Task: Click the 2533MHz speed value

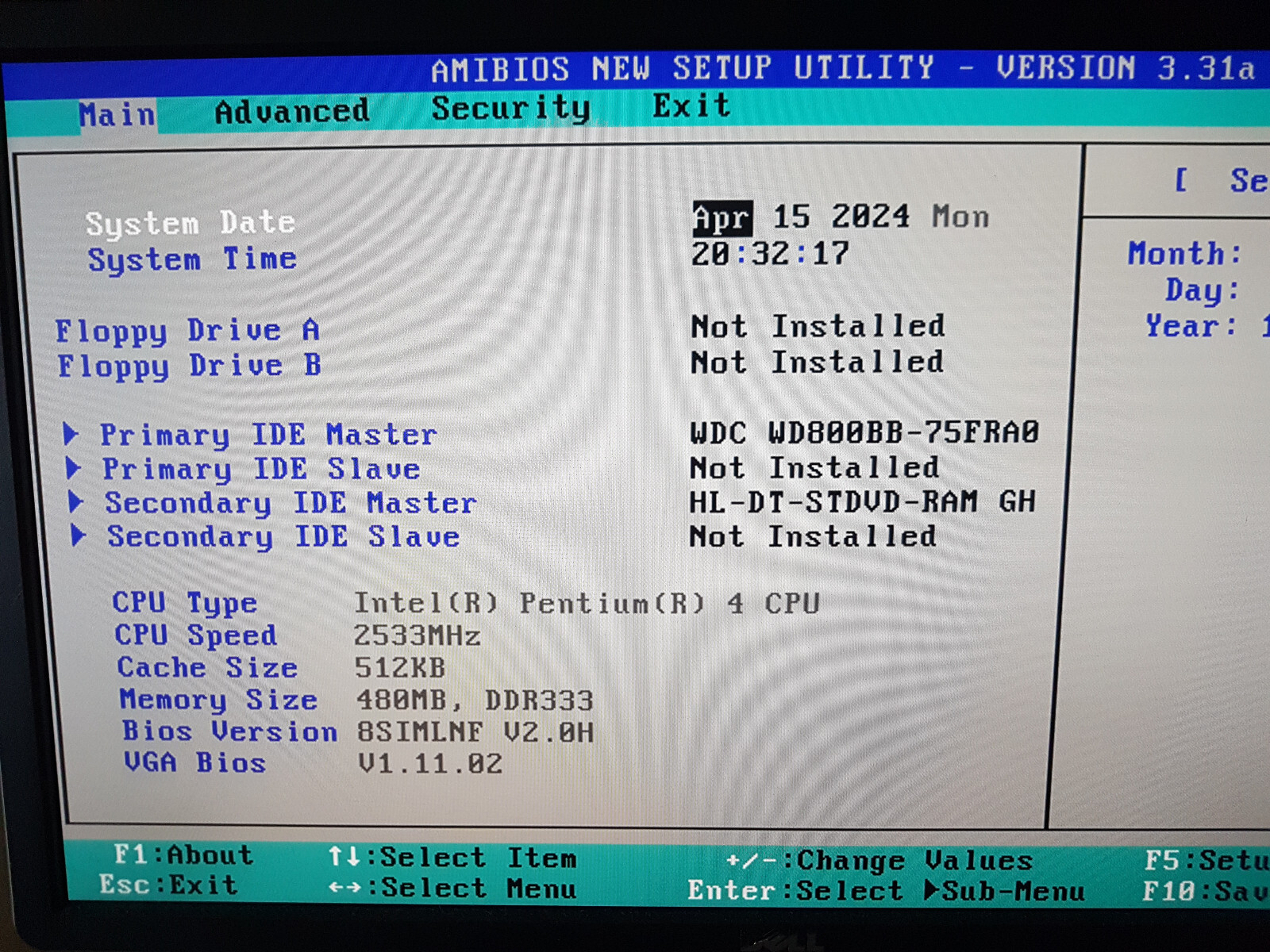Action: (417, 635)
